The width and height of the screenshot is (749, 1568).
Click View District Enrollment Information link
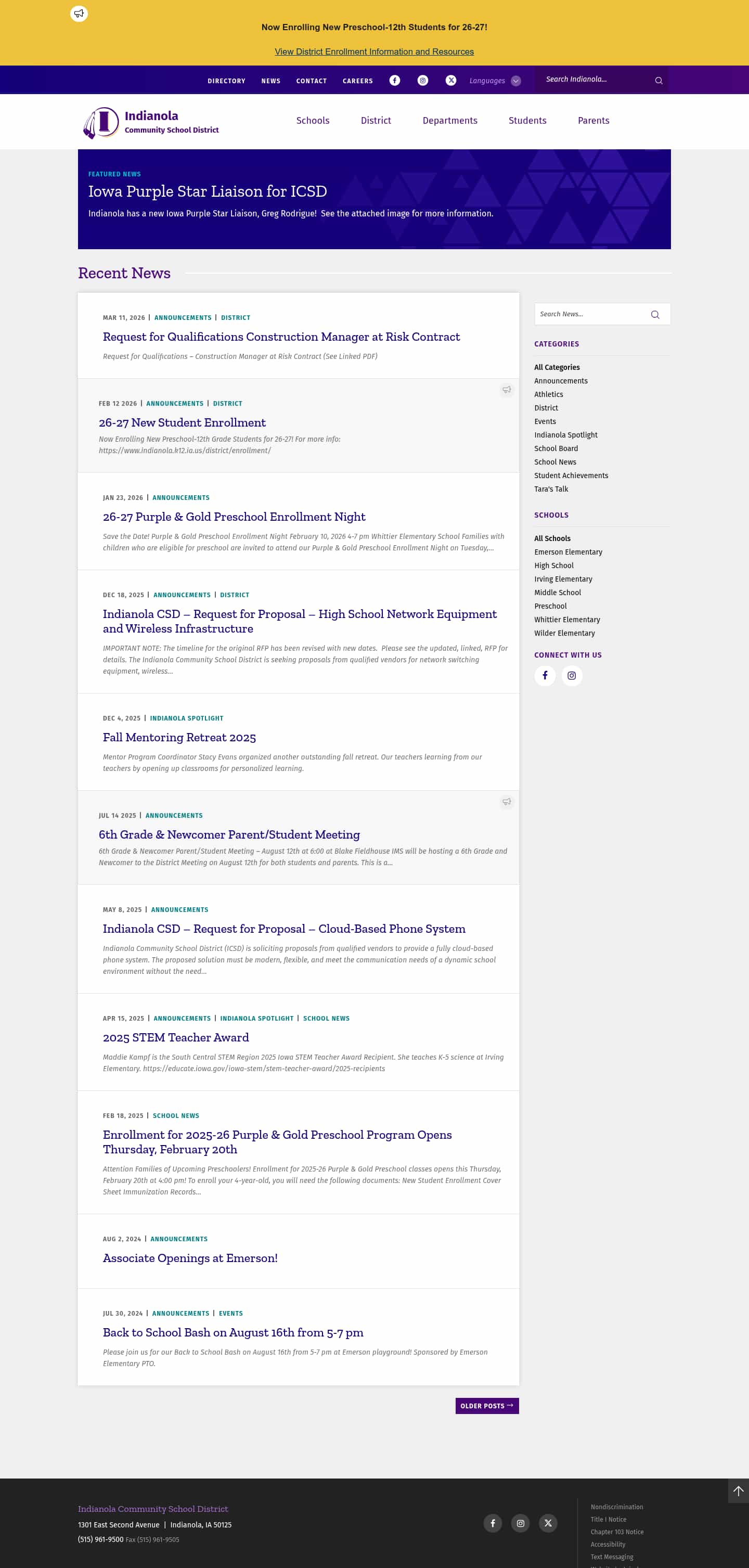374,52
